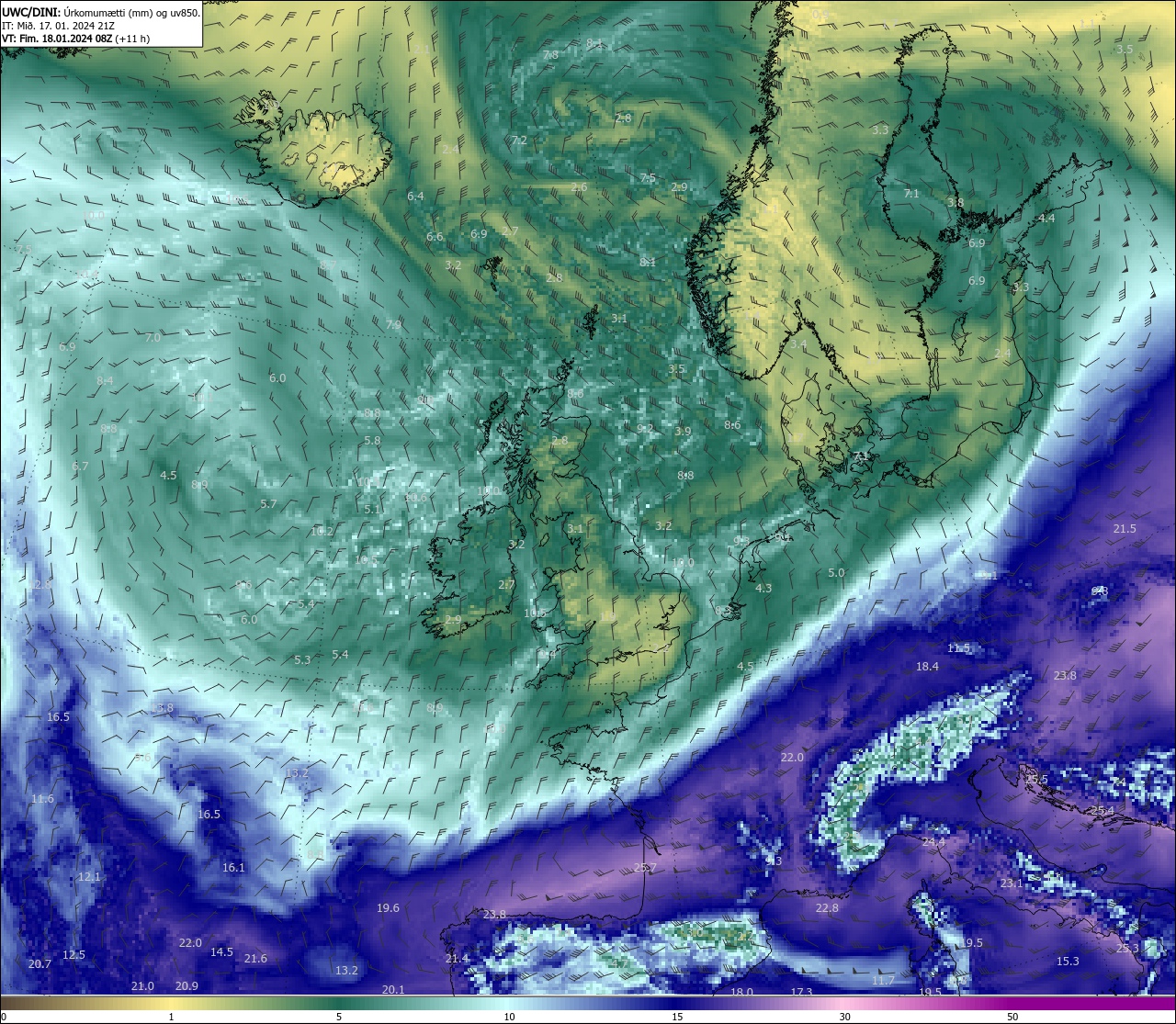Click the map value 17.3
Image resolution: width=1176 pixels, height=1024 pixels.
(x=801, y=992)
